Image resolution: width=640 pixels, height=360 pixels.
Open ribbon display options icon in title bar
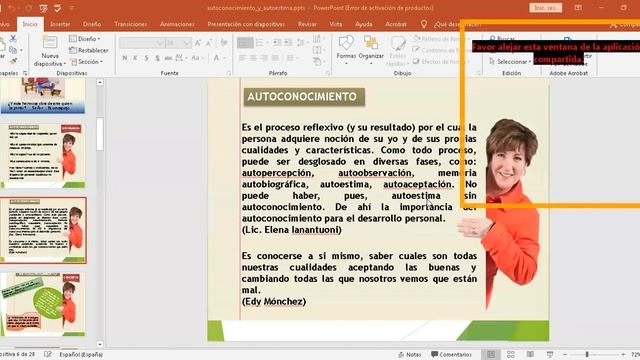(x=578, y=8)
